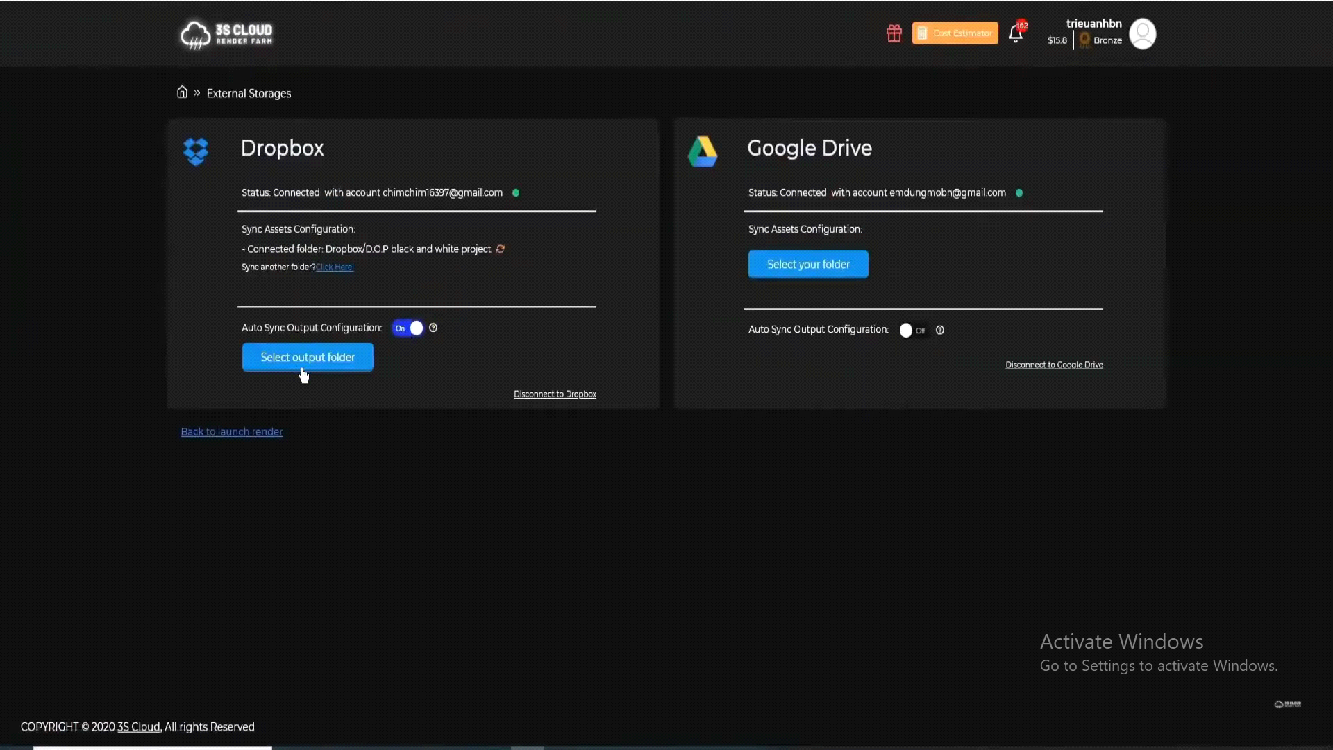This screenshot has width=1333, height=750.
Task: Open the gift rewards icon
Action: click(894, 33)
